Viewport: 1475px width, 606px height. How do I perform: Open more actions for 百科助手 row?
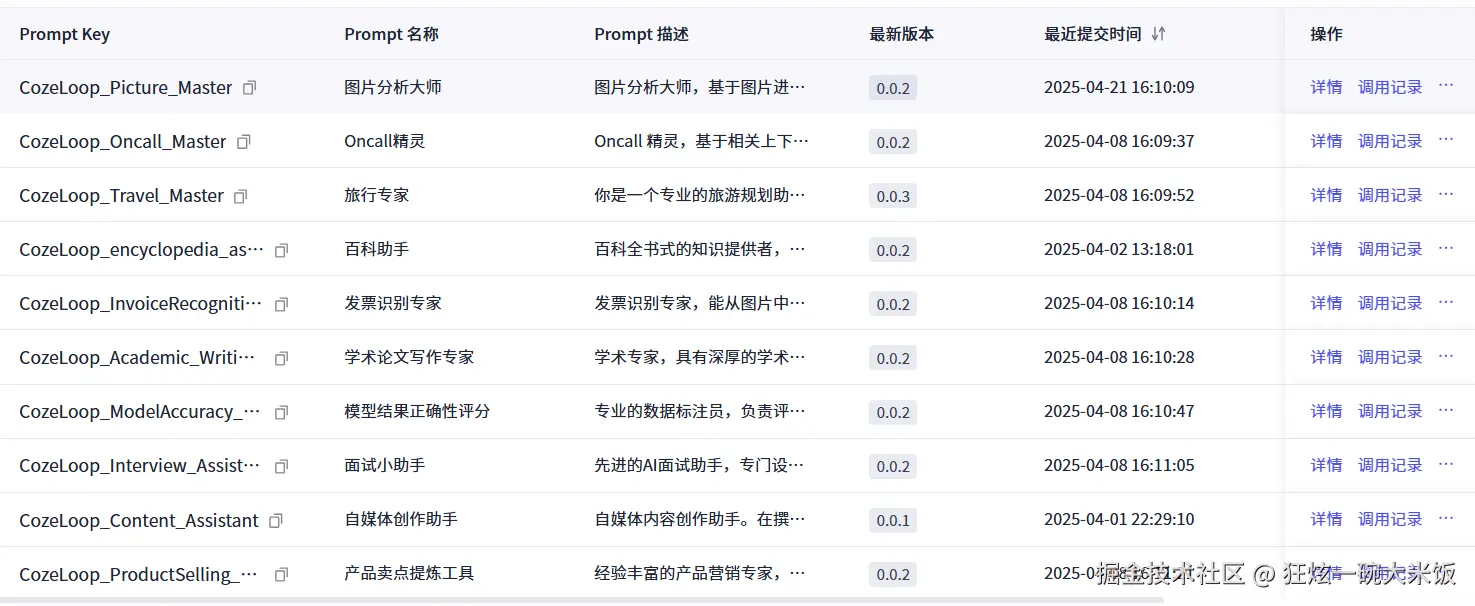point(1446,248)
